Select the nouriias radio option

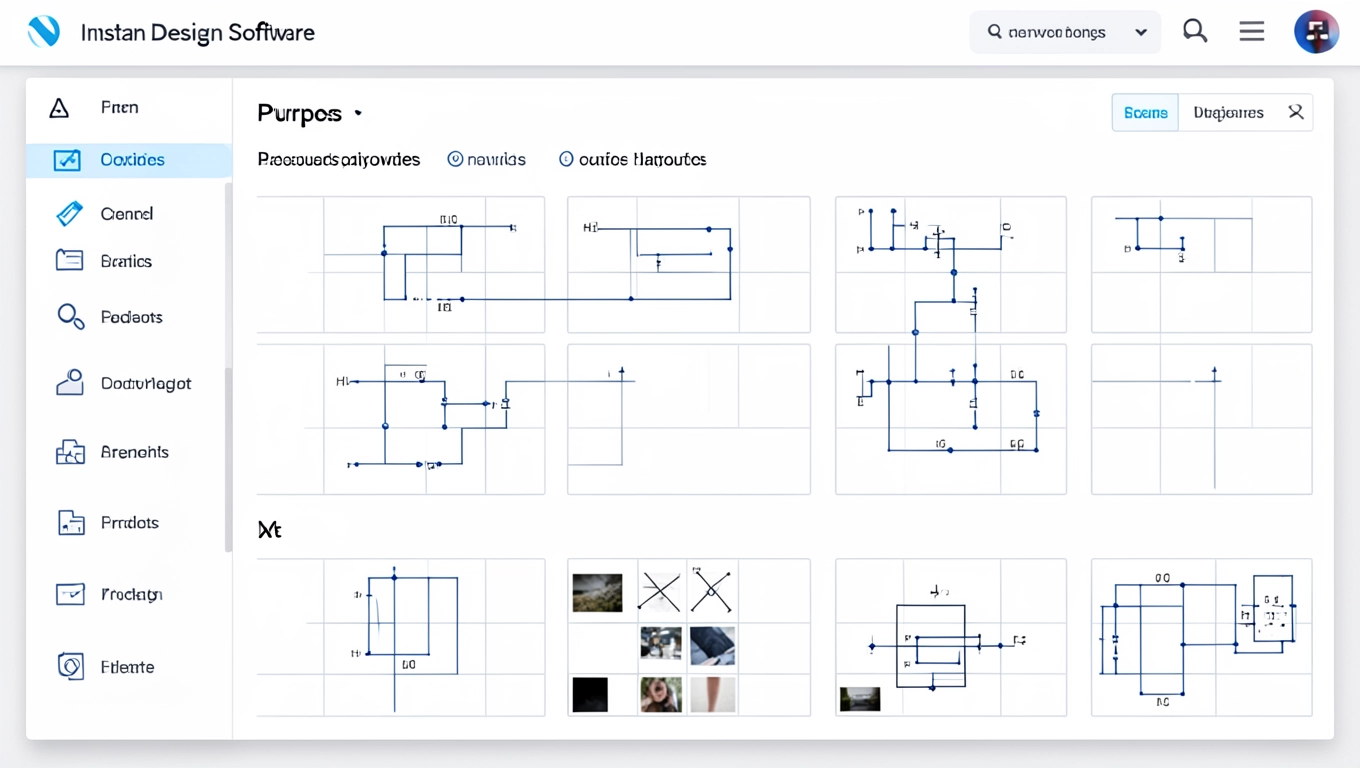tap(455, 159)
